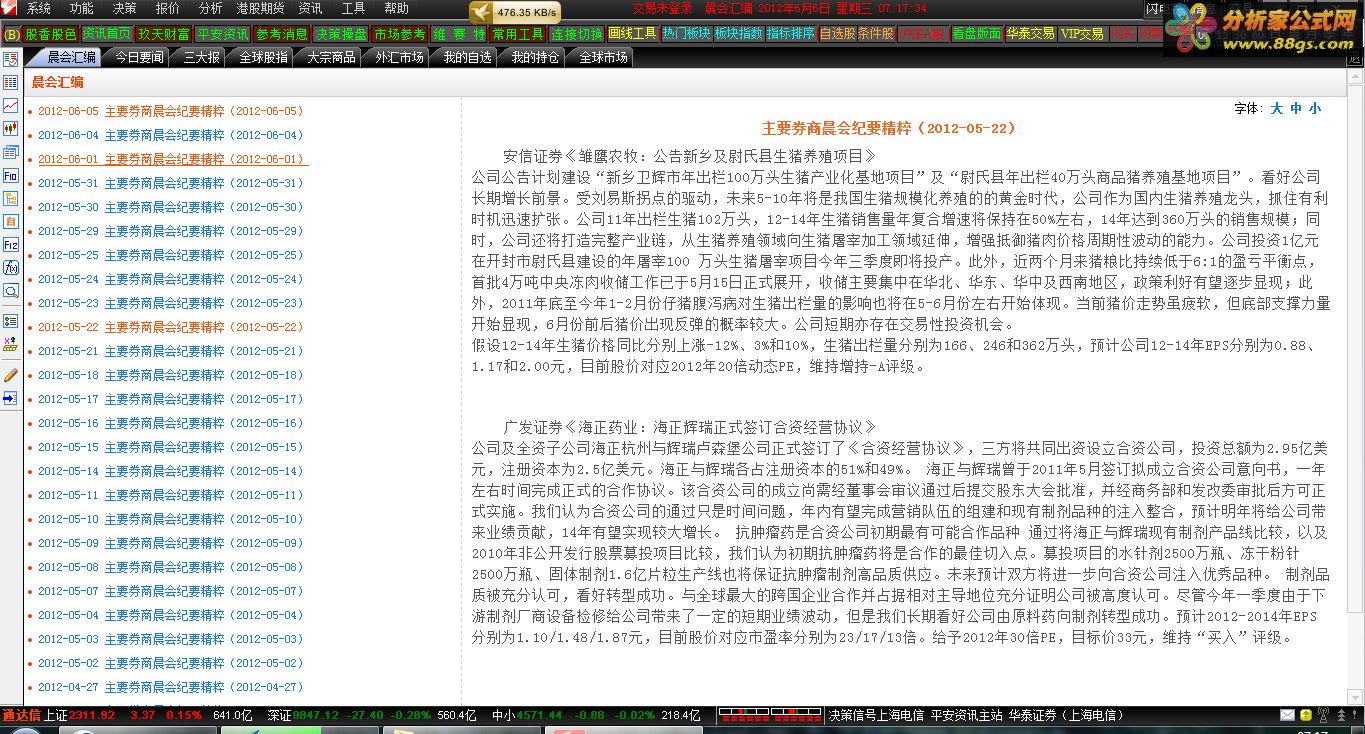Click the red-white segmented indicator bar in status bar
This screenshot has width=1365, height=734.
click(771, 715)
